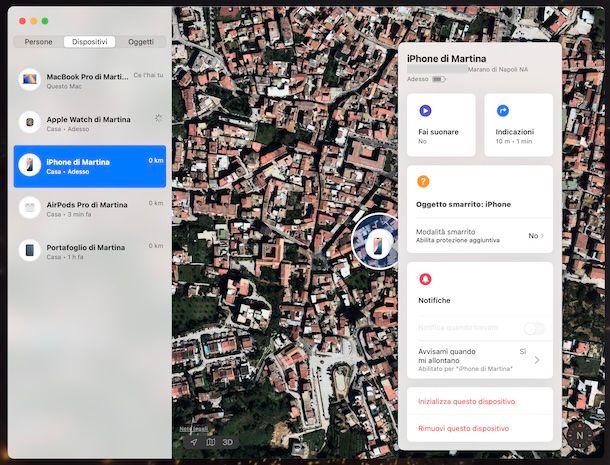Viewport: 610px width, 465px height.
Task: Click the battery indicator in iPhone panel
Action: tap(438, 79)
